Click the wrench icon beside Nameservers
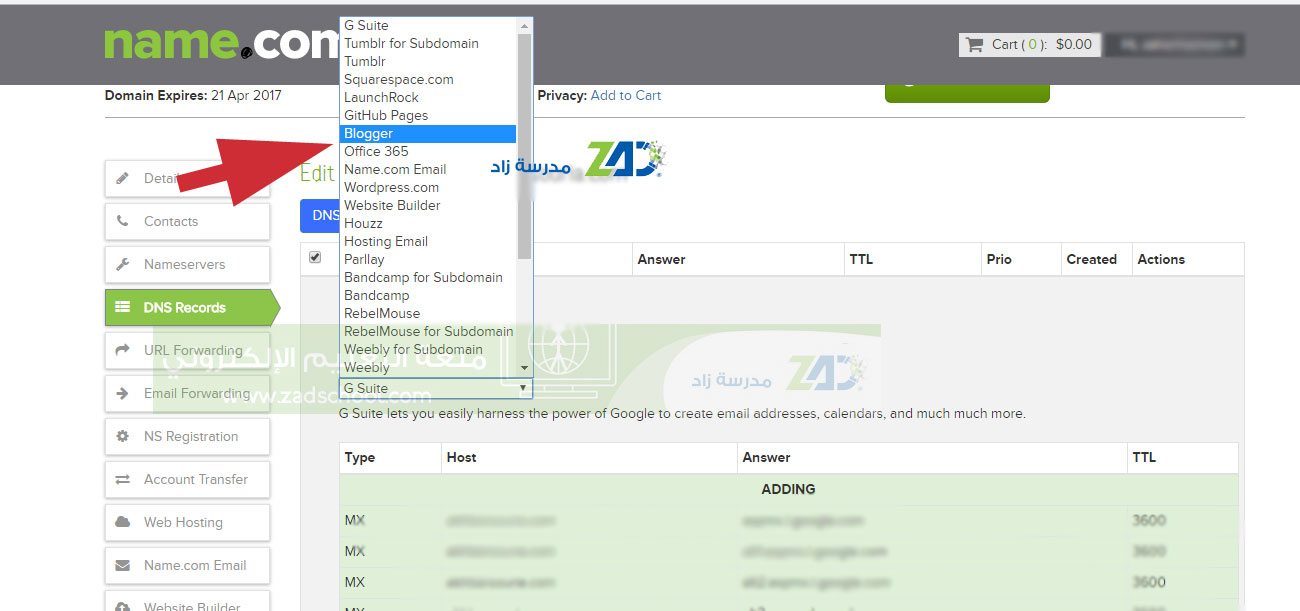Screen dimensions: 1300x611 pos(122,264)
